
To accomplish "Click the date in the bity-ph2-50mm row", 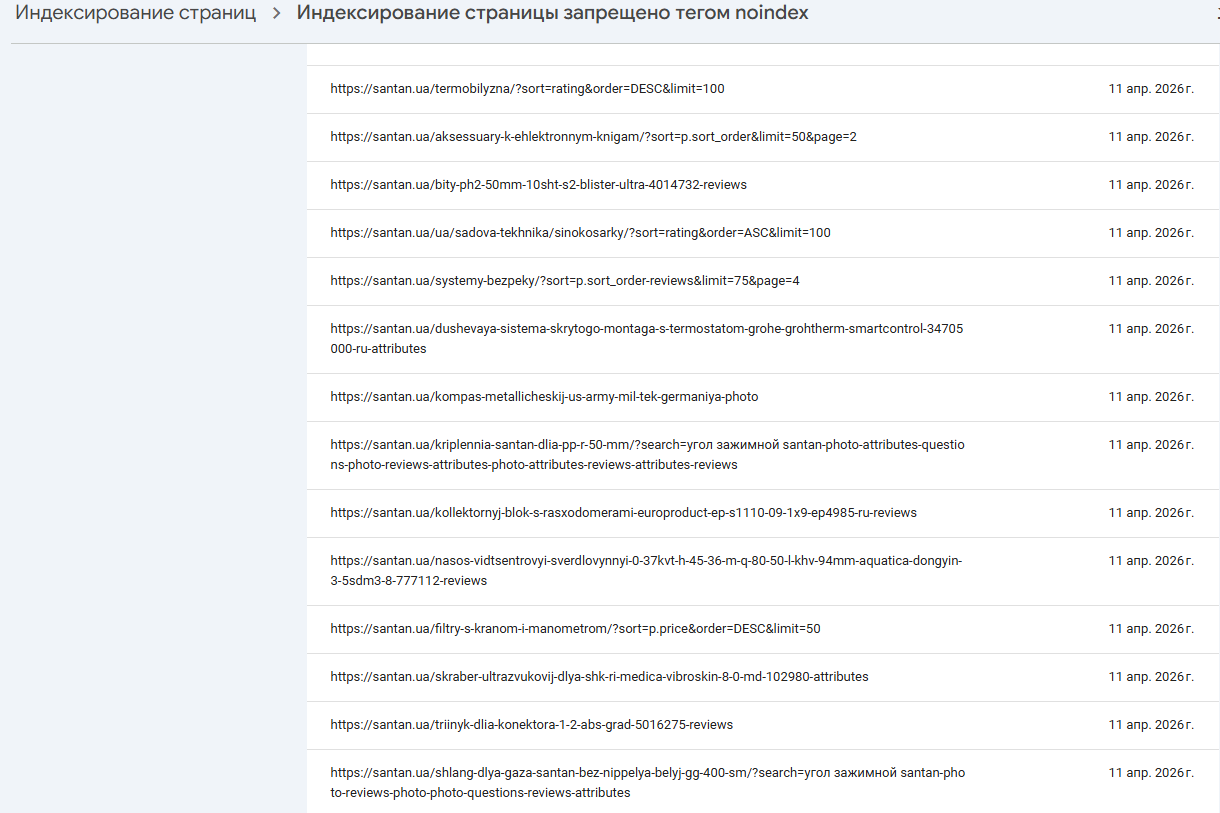I will [1151, 185].
